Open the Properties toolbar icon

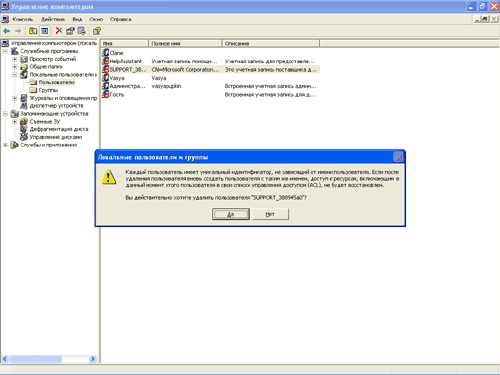pos(70,31)
